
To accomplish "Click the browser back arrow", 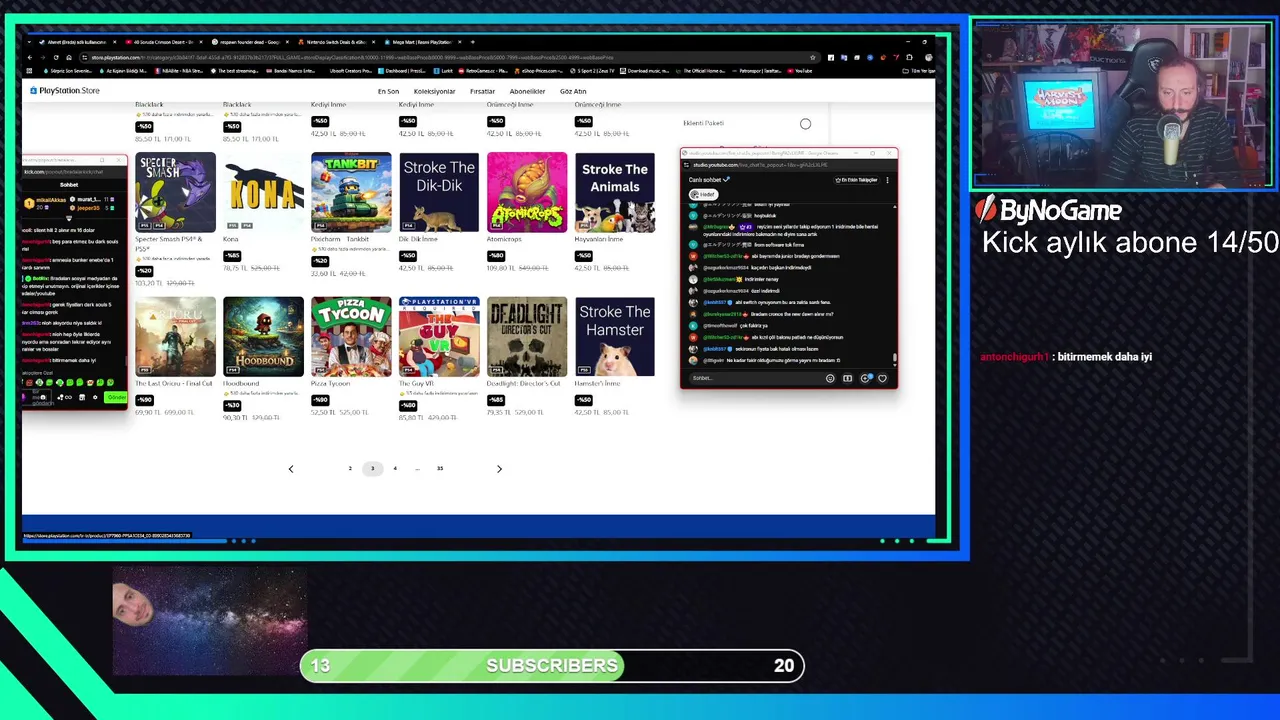I will [30, 57].
